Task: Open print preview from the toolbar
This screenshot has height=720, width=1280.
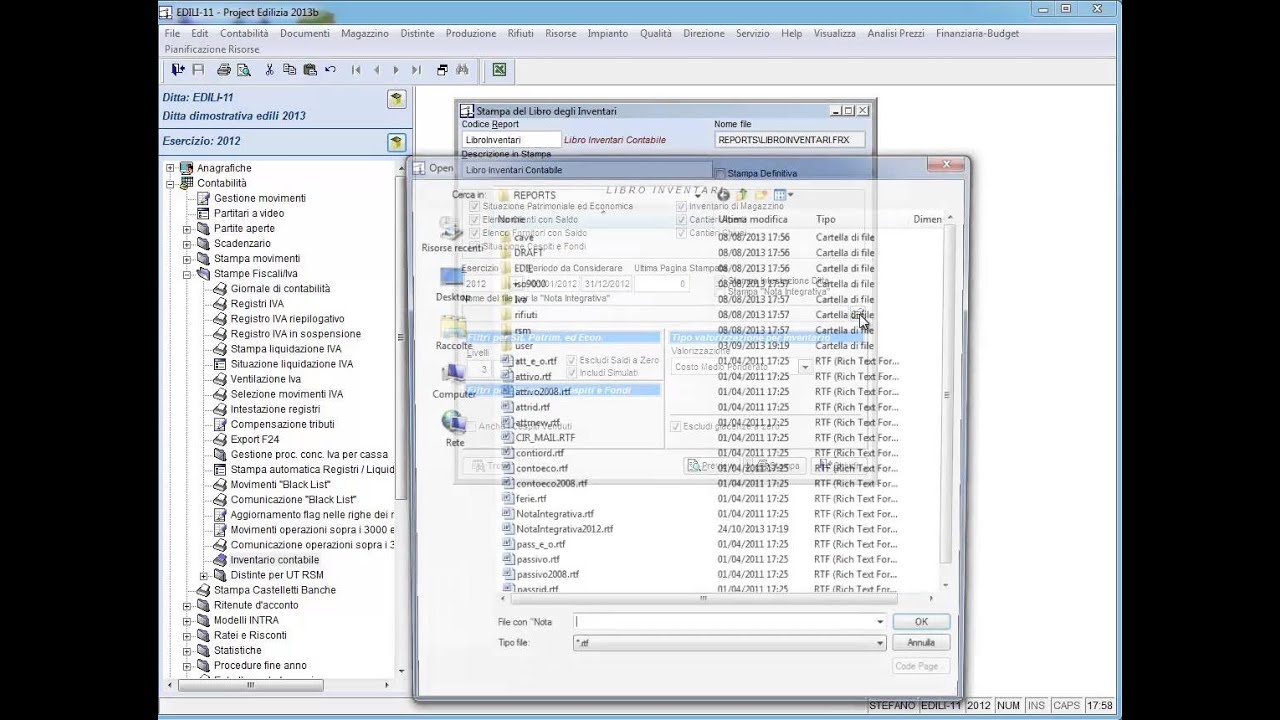Action: click(x=243, y=70)
